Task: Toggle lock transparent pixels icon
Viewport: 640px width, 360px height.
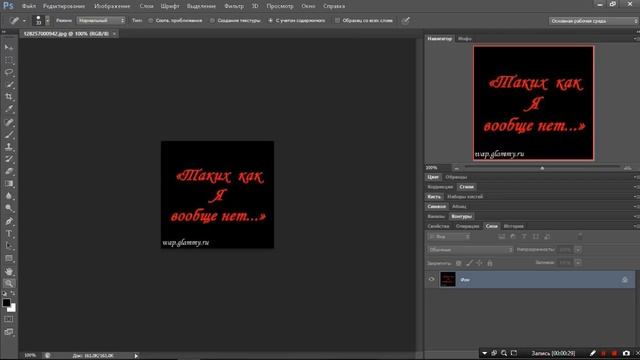Action: (x=458, y=263)
